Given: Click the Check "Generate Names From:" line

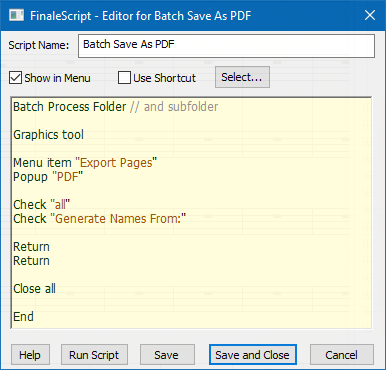Looking at the screenshot, I should 100,219.
